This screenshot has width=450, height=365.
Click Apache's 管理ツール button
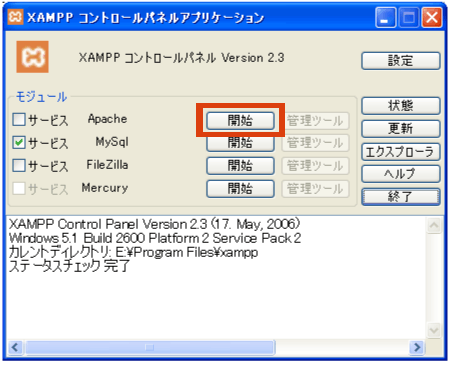point(315,120)
